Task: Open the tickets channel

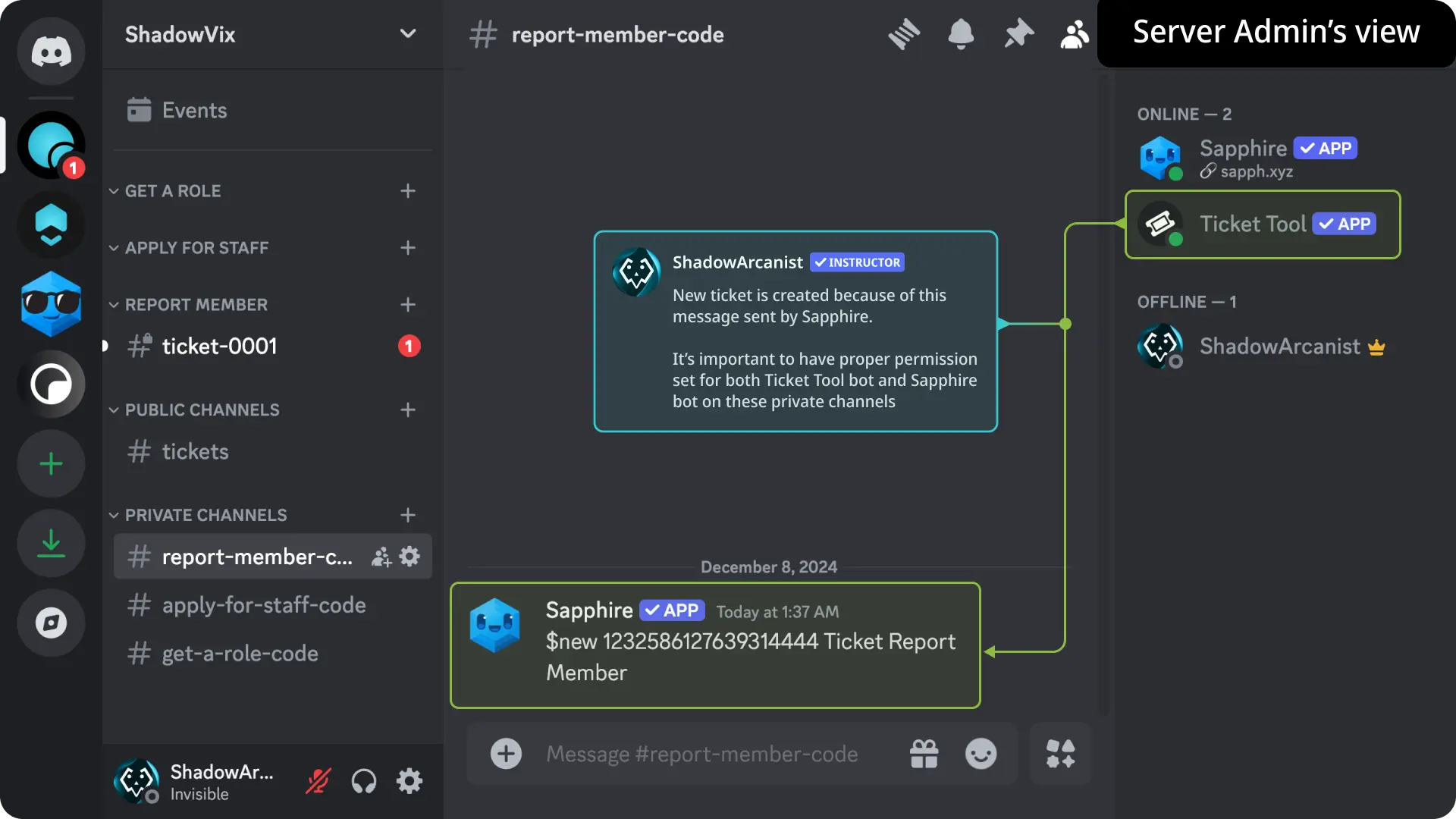Action: pos(272,452)
